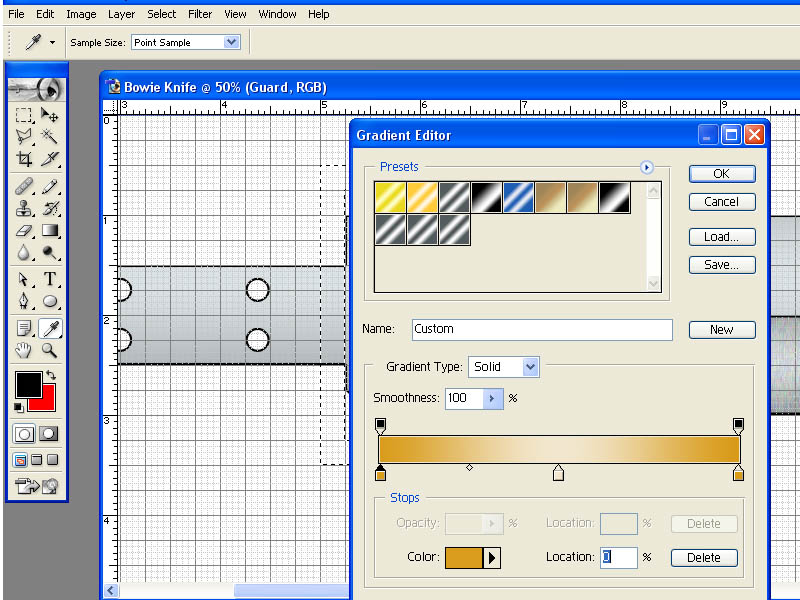This screenshot has height=600, width=800.
Task: Choose the Eraser tool
Action: 23,231
